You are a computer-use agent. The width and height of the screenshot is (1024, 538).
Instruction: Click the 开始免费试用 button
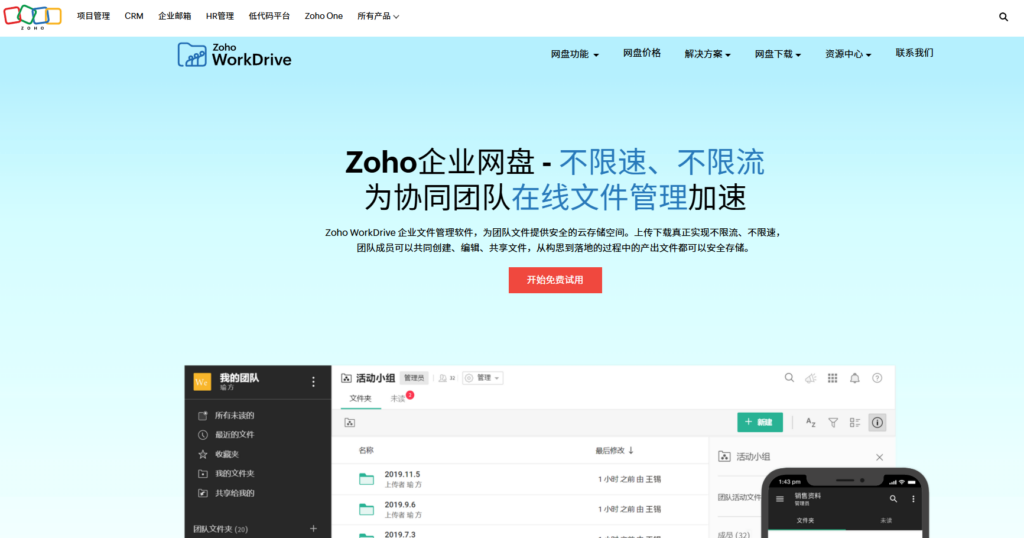555,280
